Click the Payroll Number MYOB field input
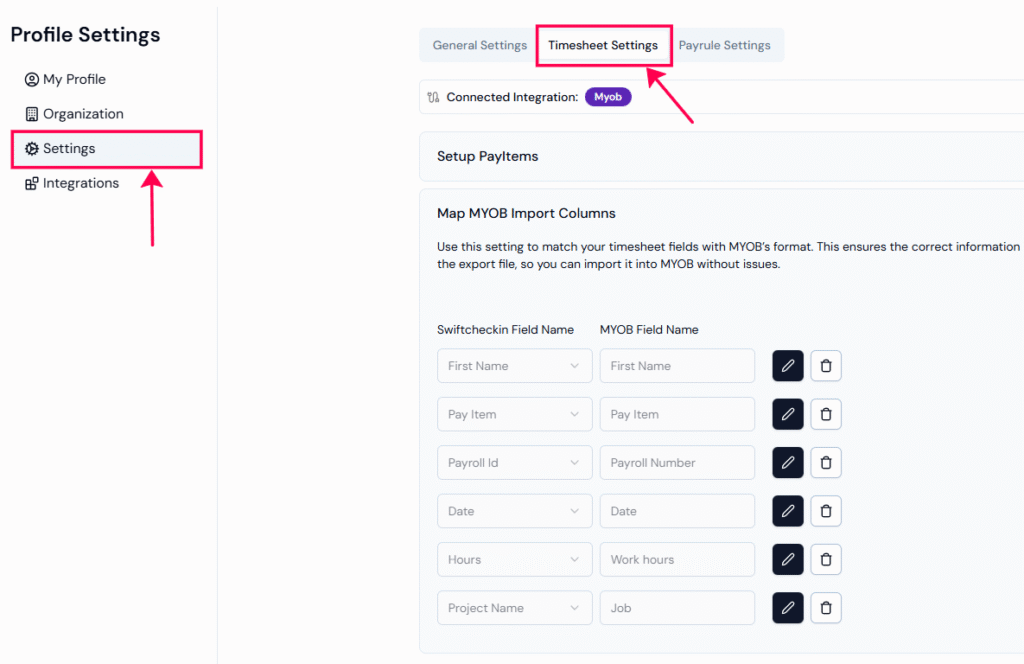This screenshot has width=1024, height=664. [677, 463]
